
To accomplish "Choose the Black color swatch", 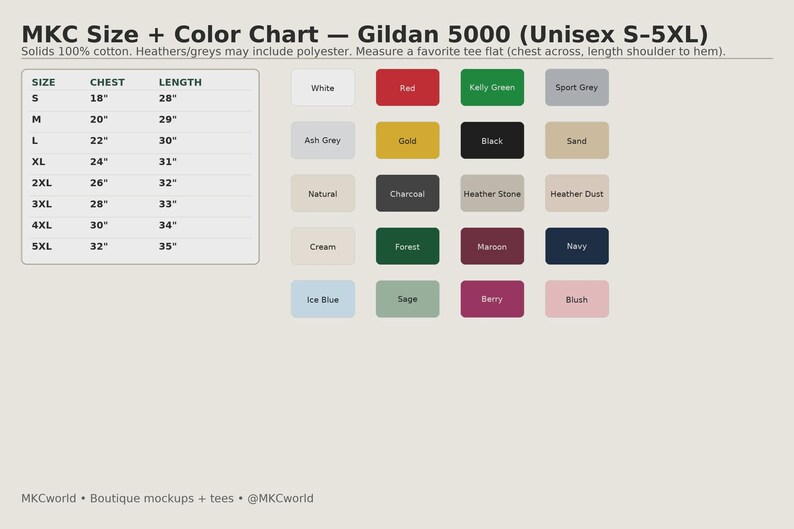I will [492, 140].
